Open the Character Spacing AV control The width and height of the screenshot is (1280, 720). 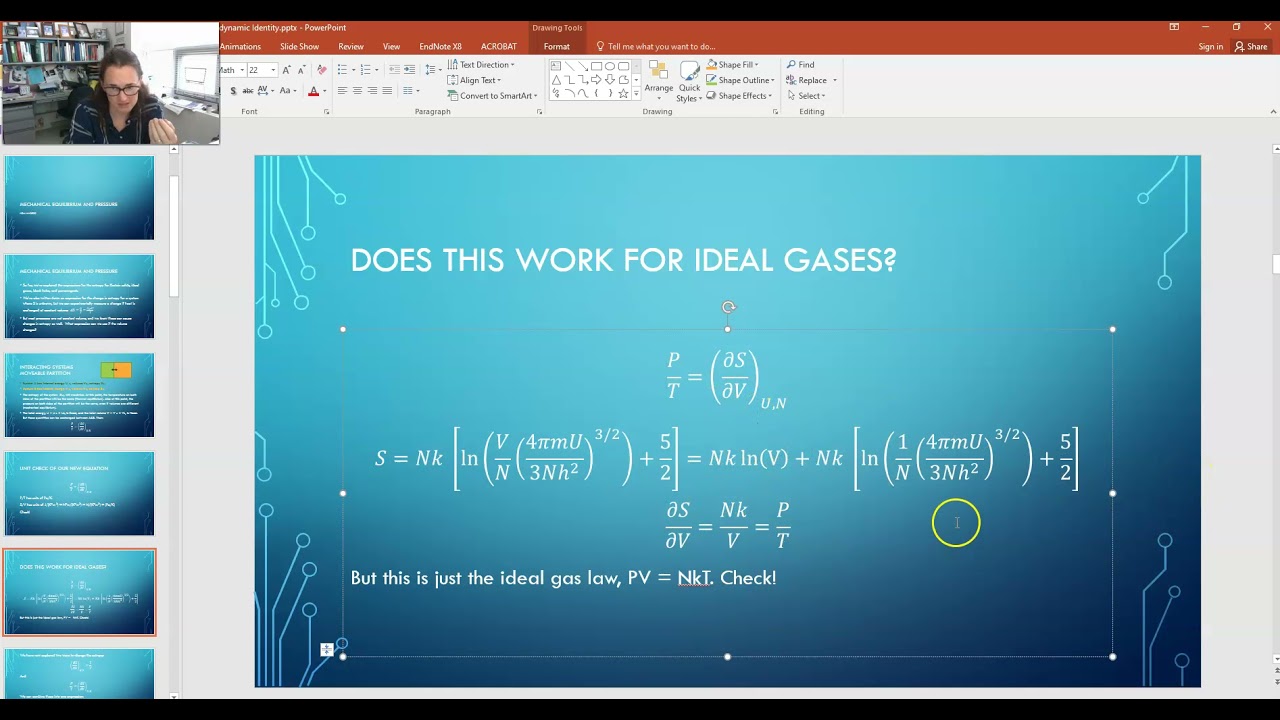[x=264, y=90]
